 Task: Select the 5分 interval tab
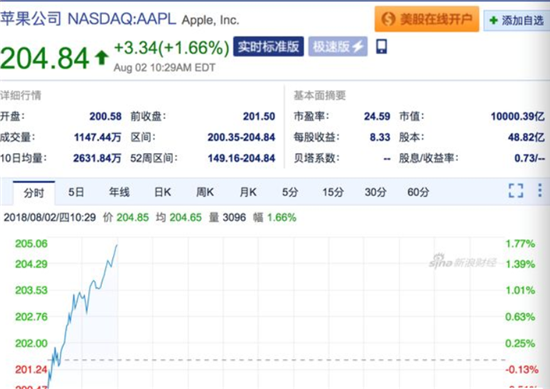coord(290,192)
